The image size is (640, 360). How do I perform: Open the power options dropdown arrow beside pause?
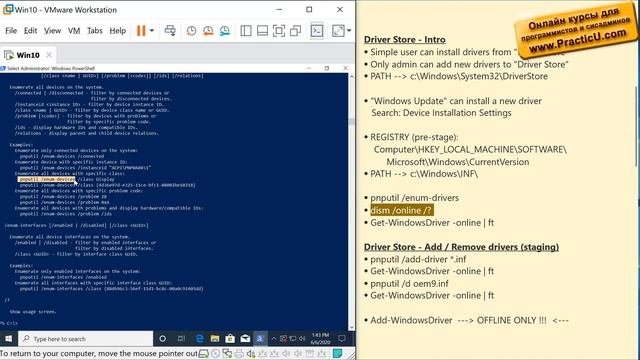152,31
